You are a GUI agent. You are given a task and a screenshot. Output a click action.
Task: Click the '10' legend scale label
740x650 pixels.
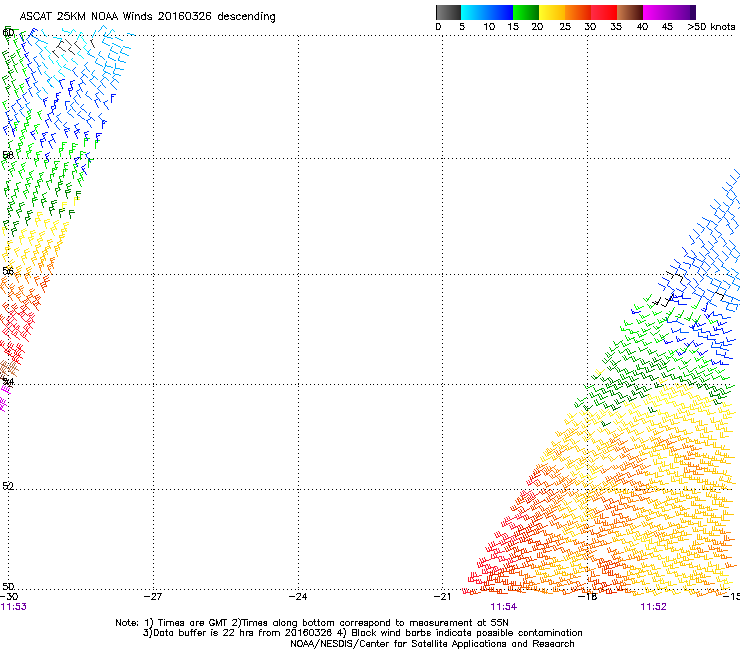pyautogui.click(x=489, y=27)
